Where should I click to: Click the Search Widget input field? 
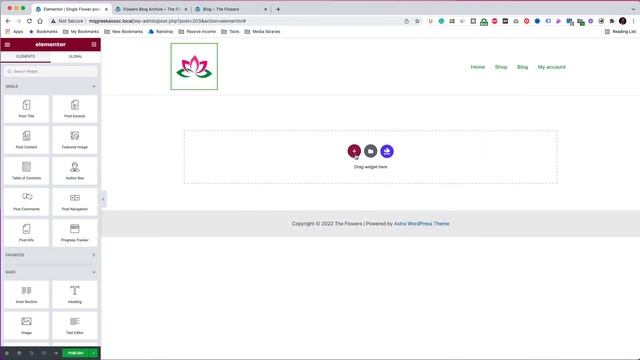(51, 71)
